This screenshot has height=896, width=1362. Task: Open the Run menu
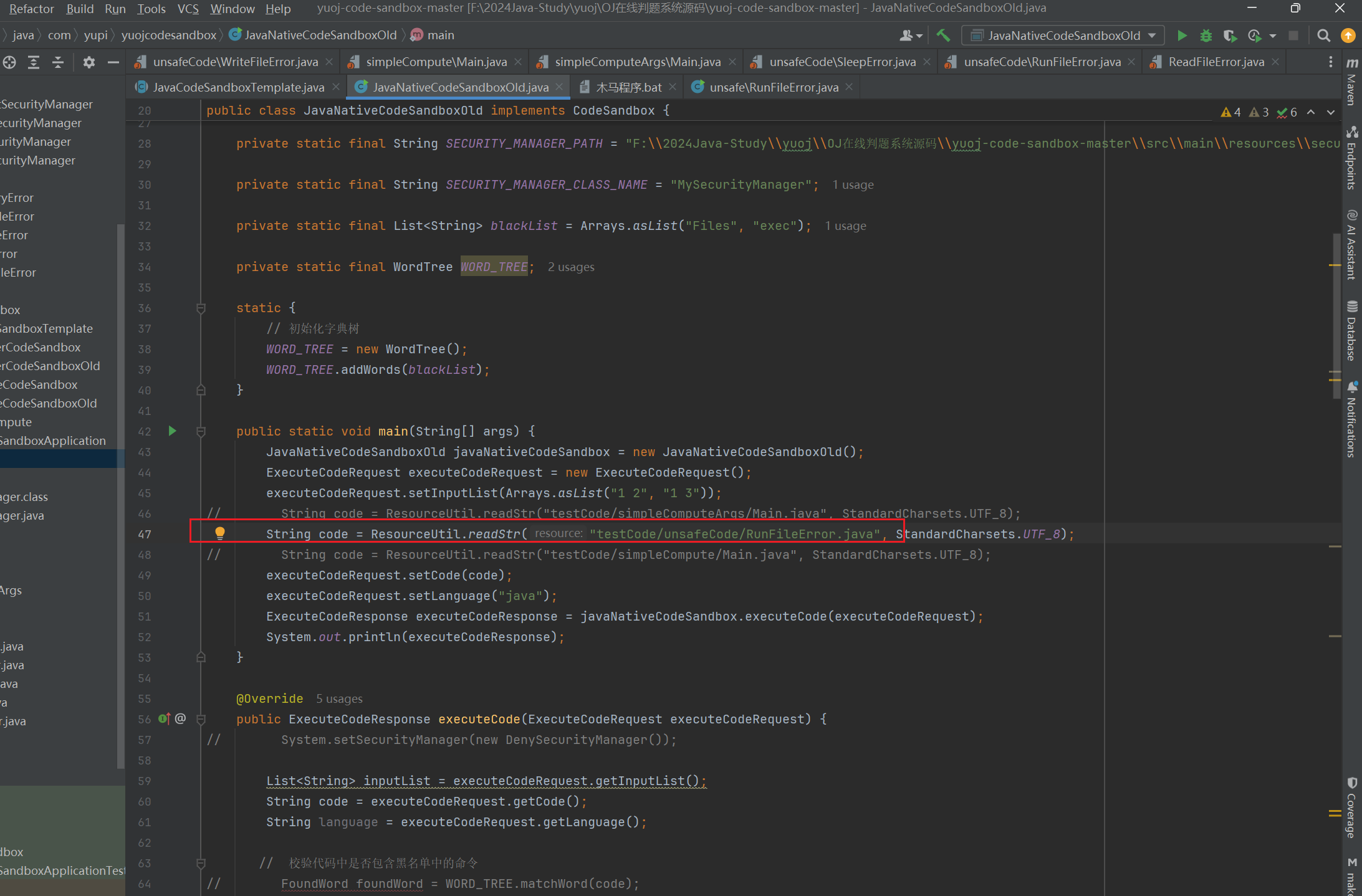point(115,9)
